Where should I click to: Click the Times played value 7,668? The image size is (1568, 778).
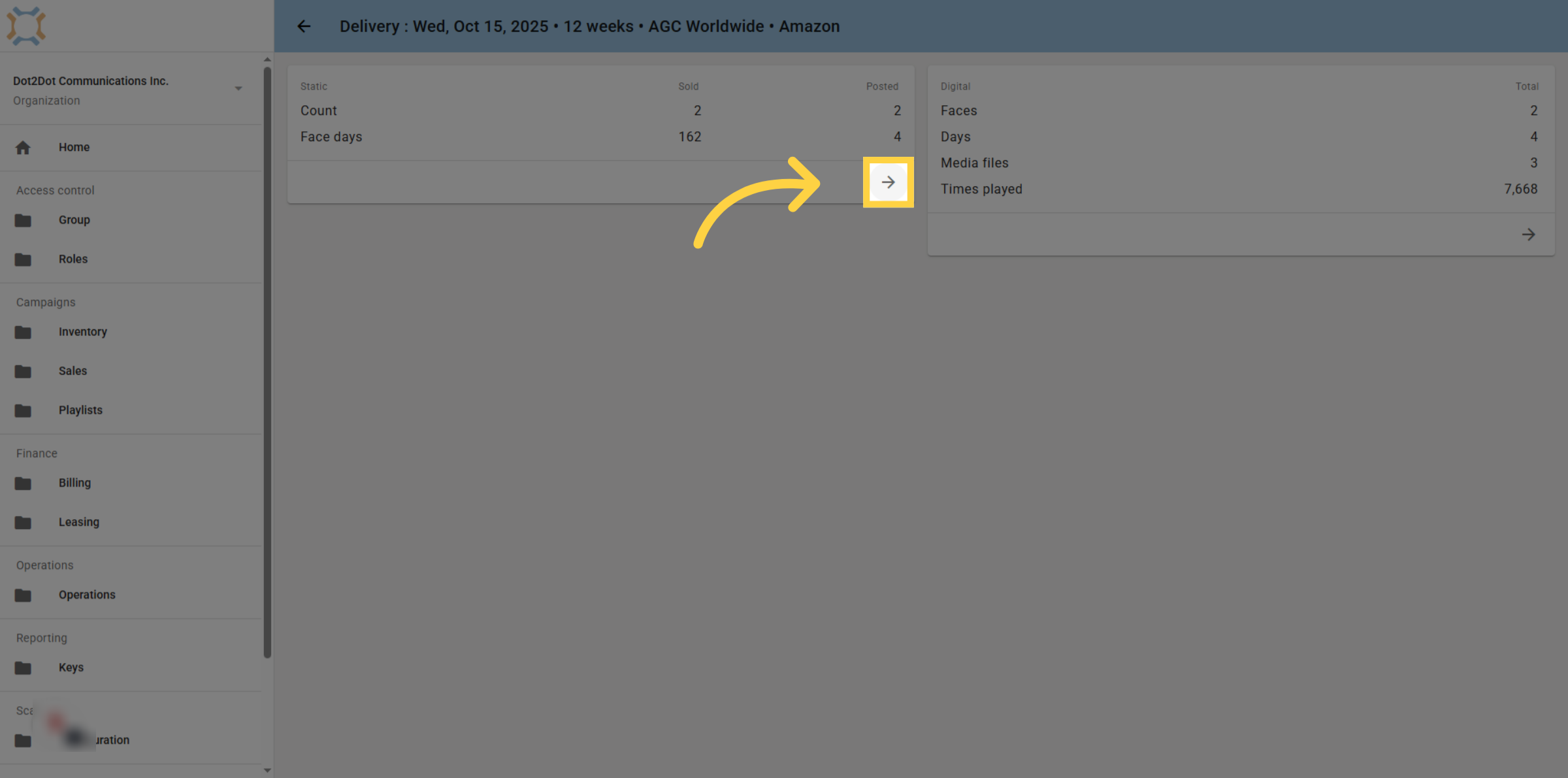(1521, 189)
